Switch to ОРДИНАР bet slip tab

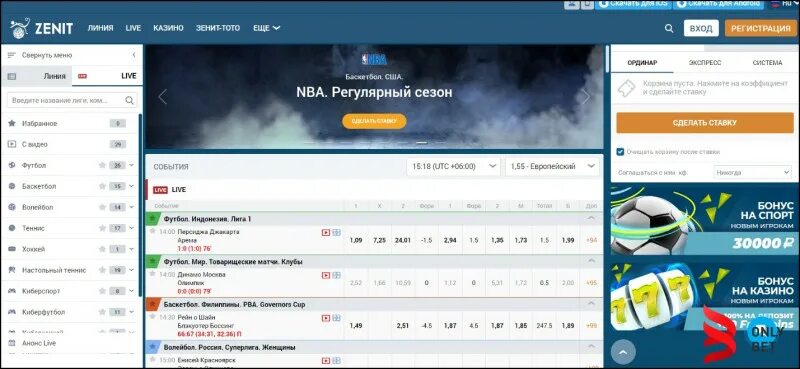coord(642,63)
